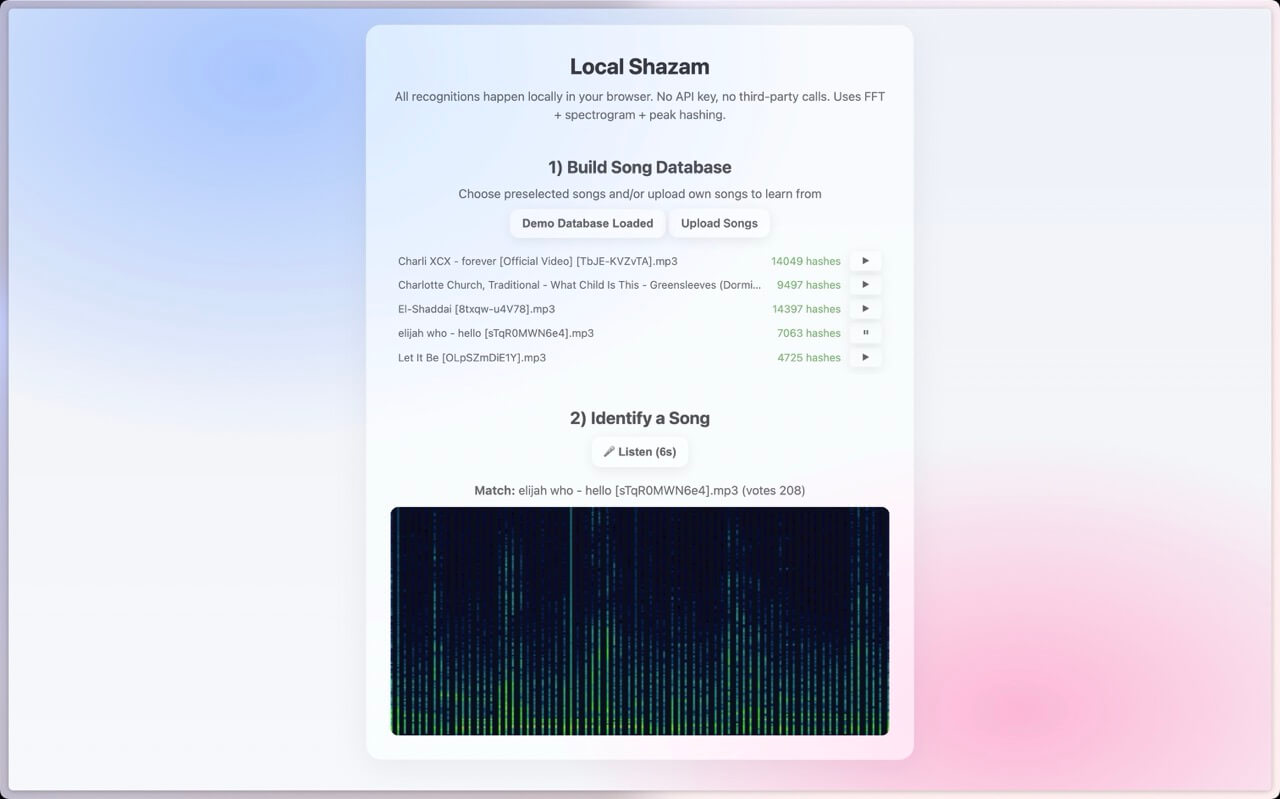Screen dimensions: 1280x799
Task: Start listening with the Listen (6s) button
Action: (640, 452)
